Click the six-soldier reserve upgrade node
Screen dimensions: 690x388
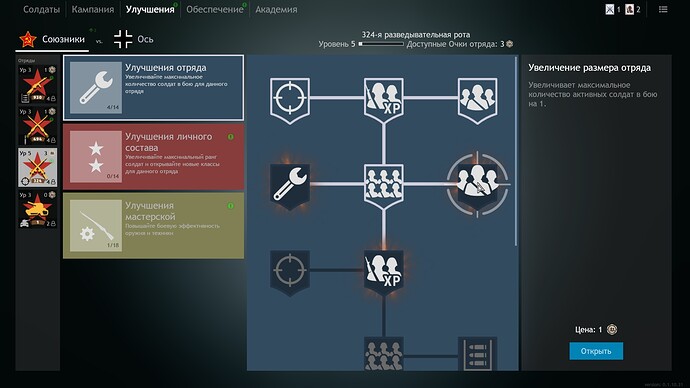point(383,186)
